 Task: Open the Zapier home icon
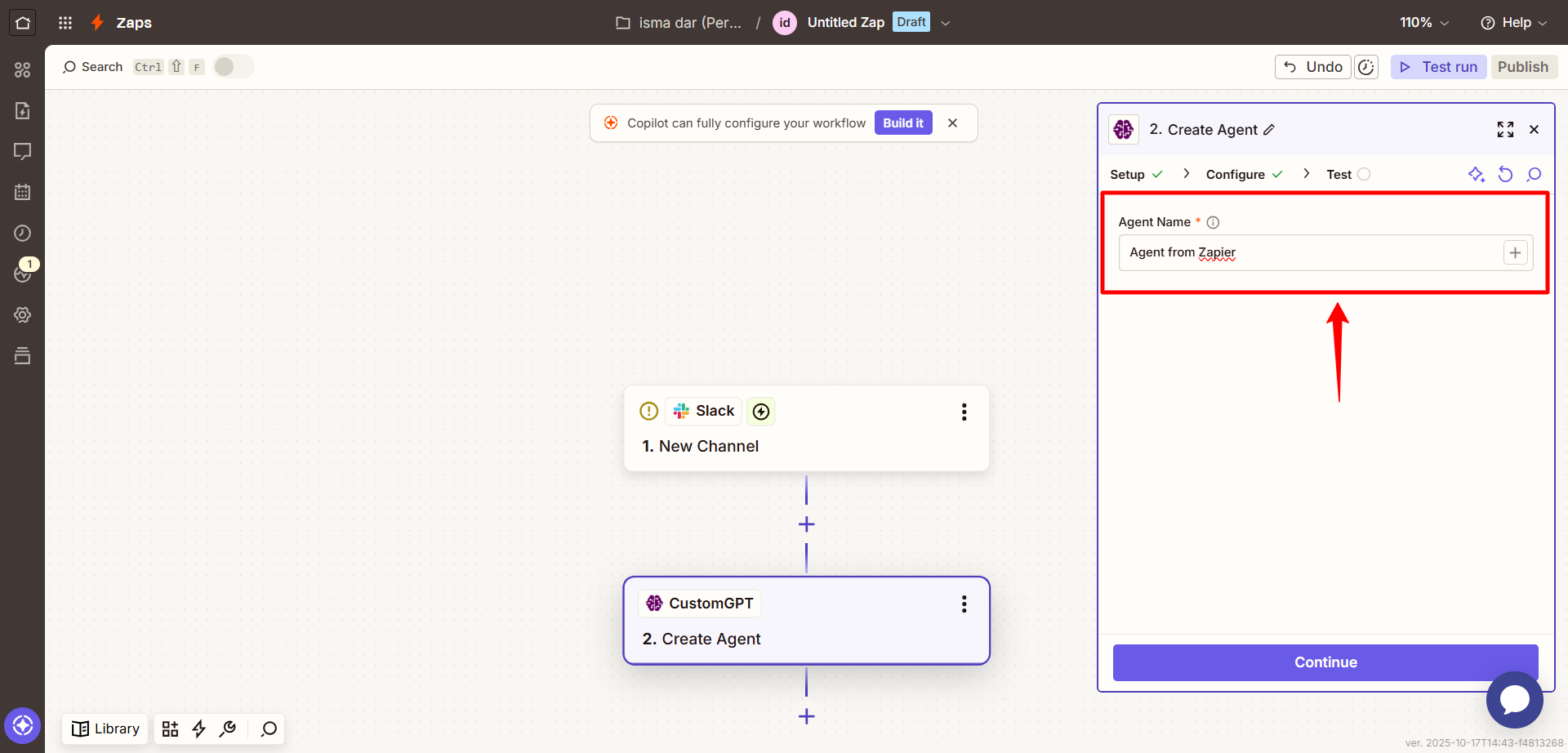[23, 22]
